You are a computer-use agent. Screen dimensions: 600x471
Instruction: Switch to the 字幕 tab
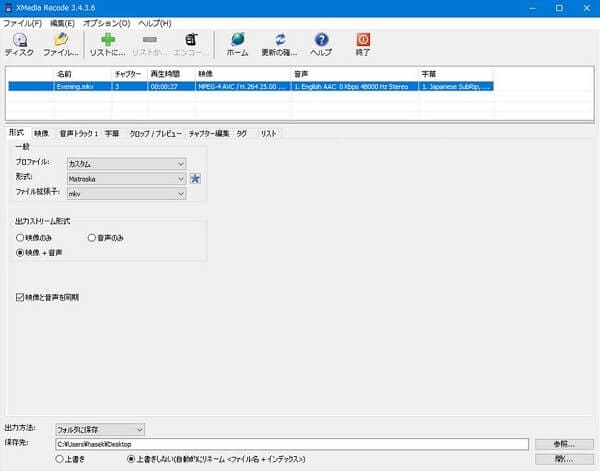(x=112, y=134)
